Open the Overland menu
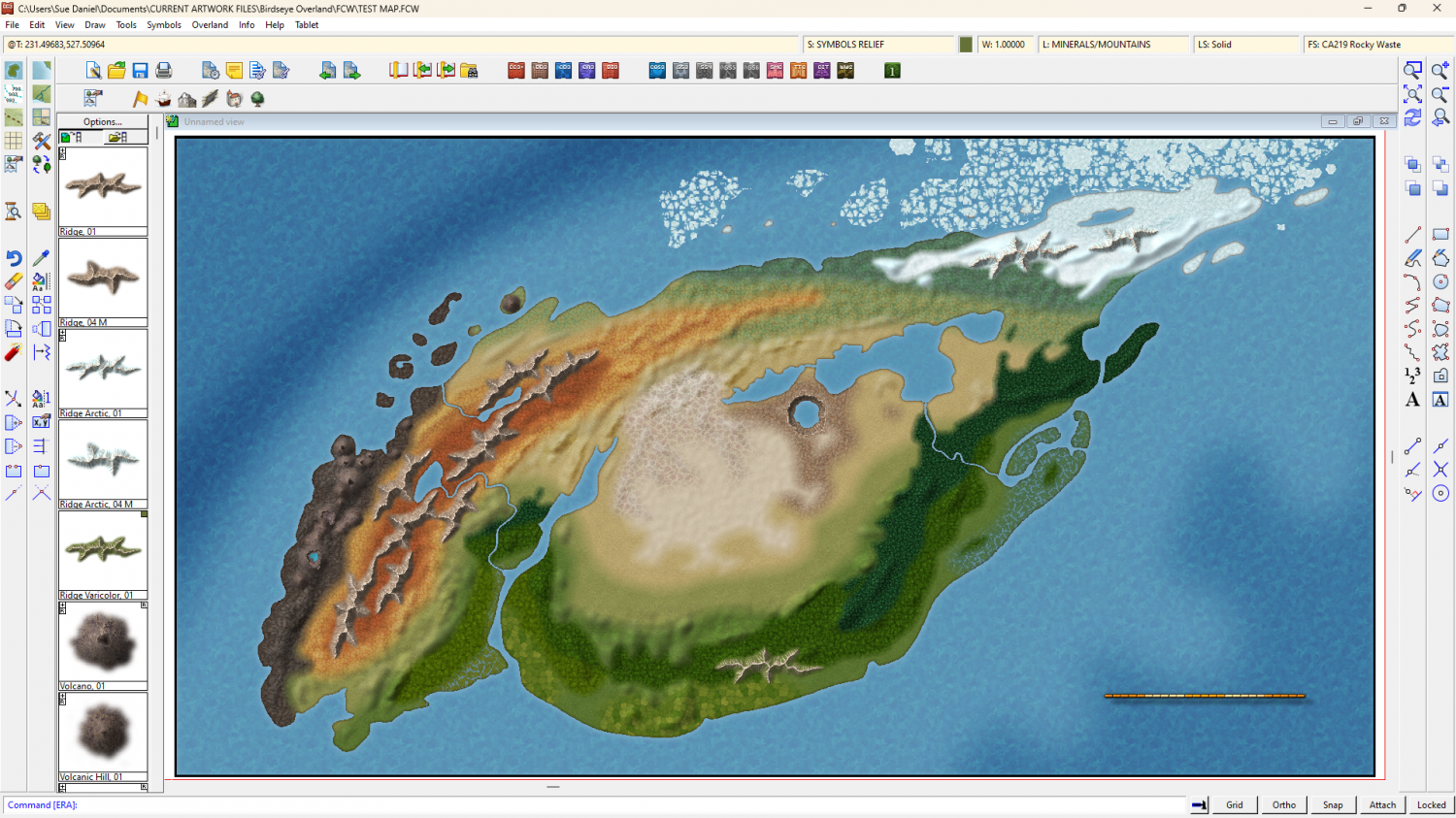The height and width of the screenshot is (818, 1456). pos(210,25)
